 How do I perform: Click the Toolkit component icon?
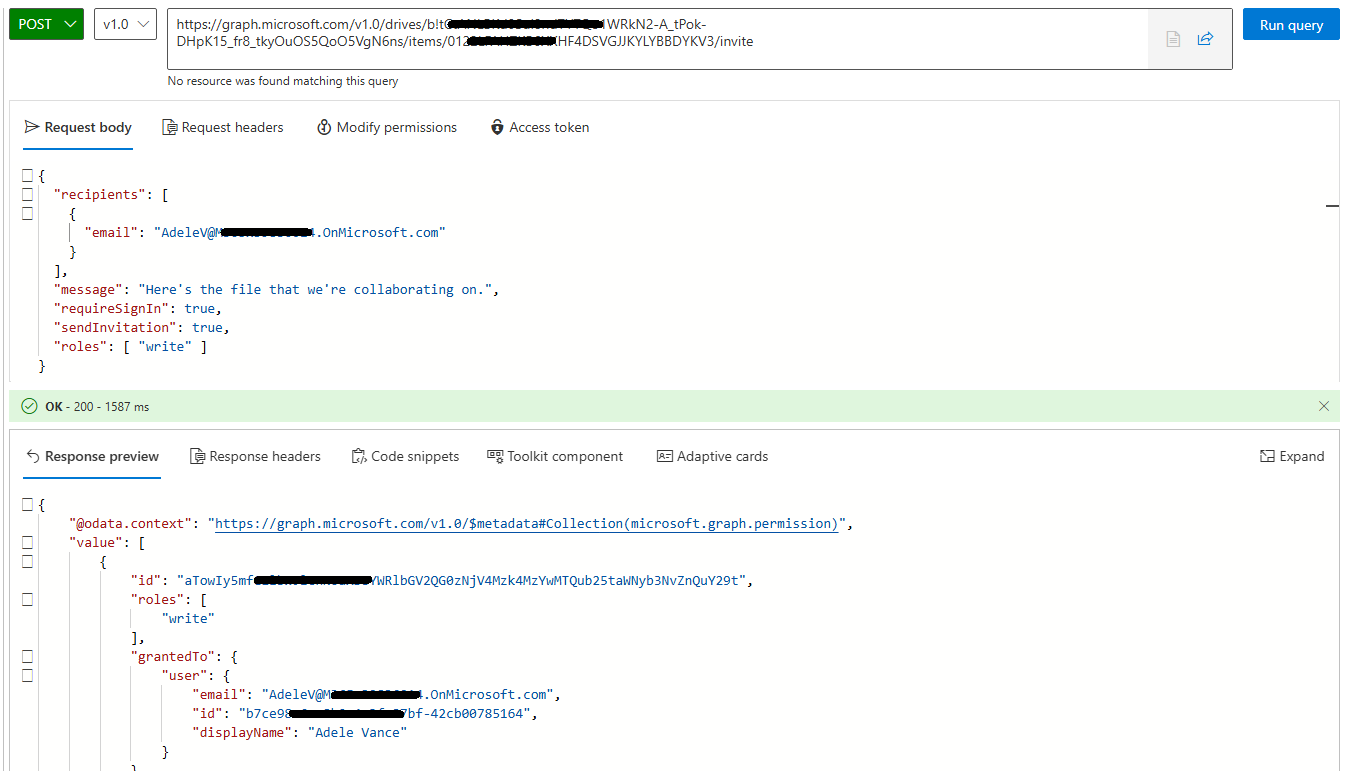pos(494,456)
